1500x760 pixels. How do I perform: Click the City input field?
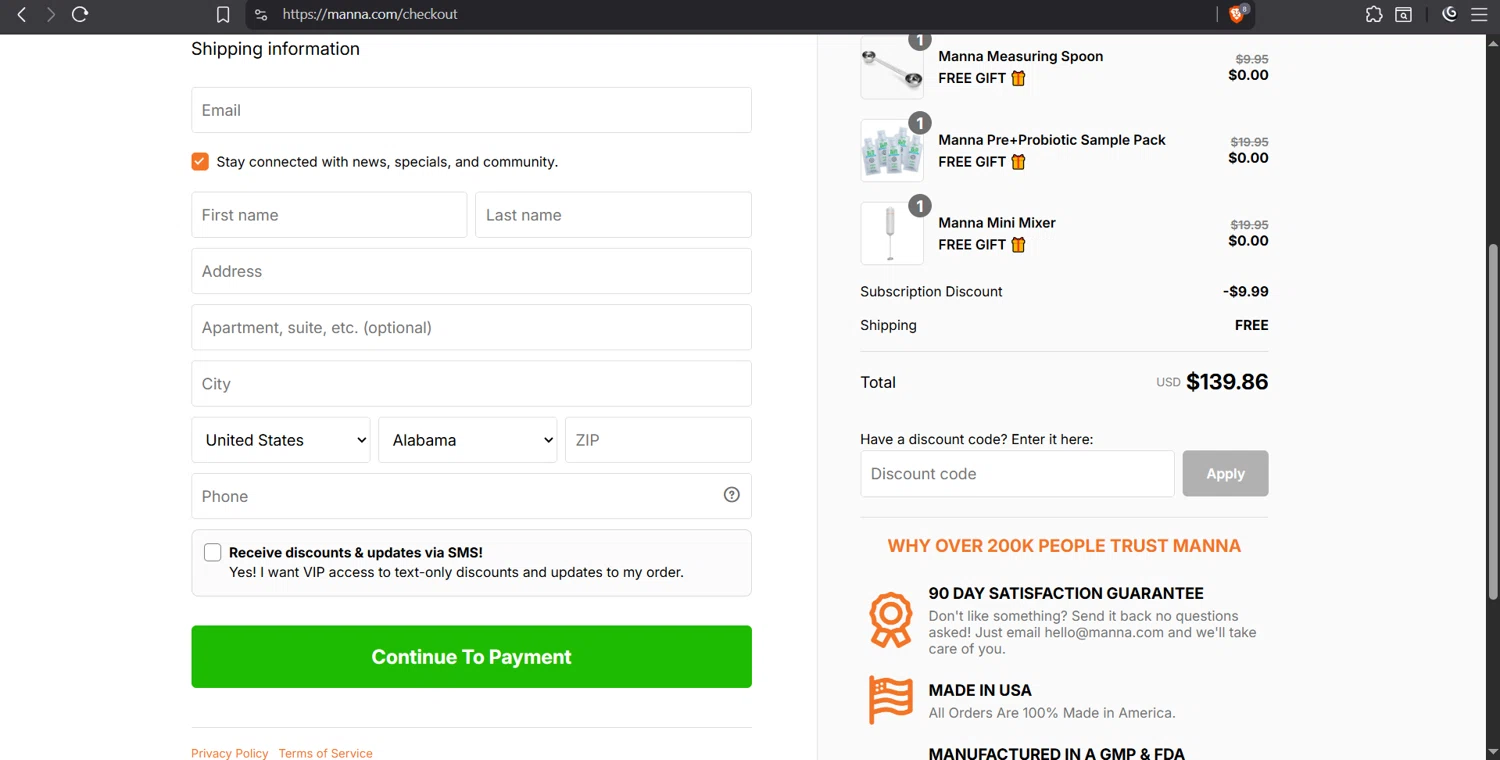471,384
